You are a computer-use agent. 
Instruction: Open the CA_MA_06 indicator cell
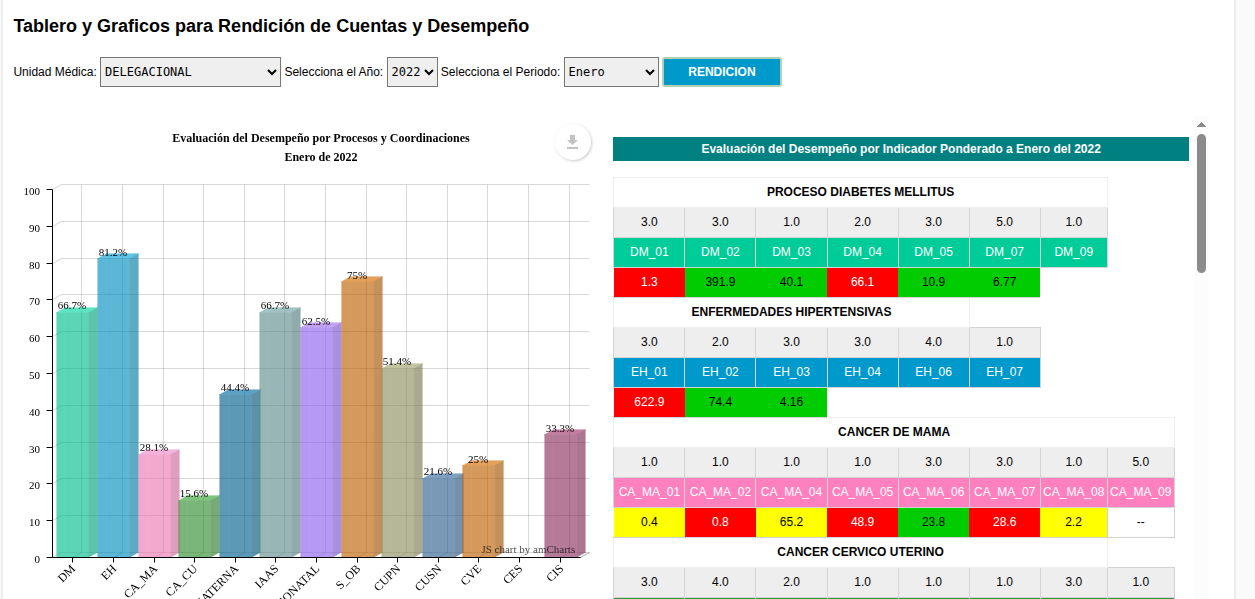(x=933, y=492)
